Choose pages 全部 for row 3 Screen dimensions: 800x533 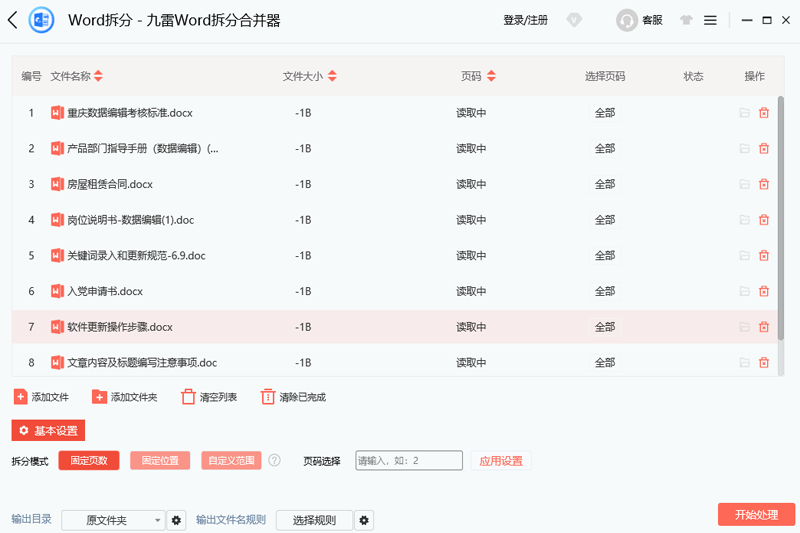tap(605, 184)
